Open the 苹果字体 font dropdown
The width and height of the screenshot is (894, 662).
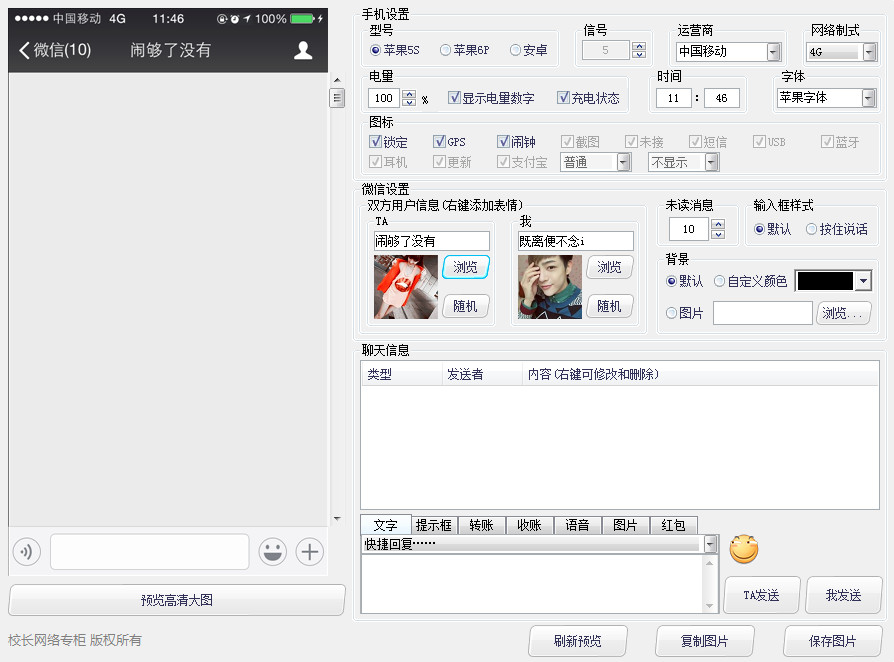[x=867, y=98]
